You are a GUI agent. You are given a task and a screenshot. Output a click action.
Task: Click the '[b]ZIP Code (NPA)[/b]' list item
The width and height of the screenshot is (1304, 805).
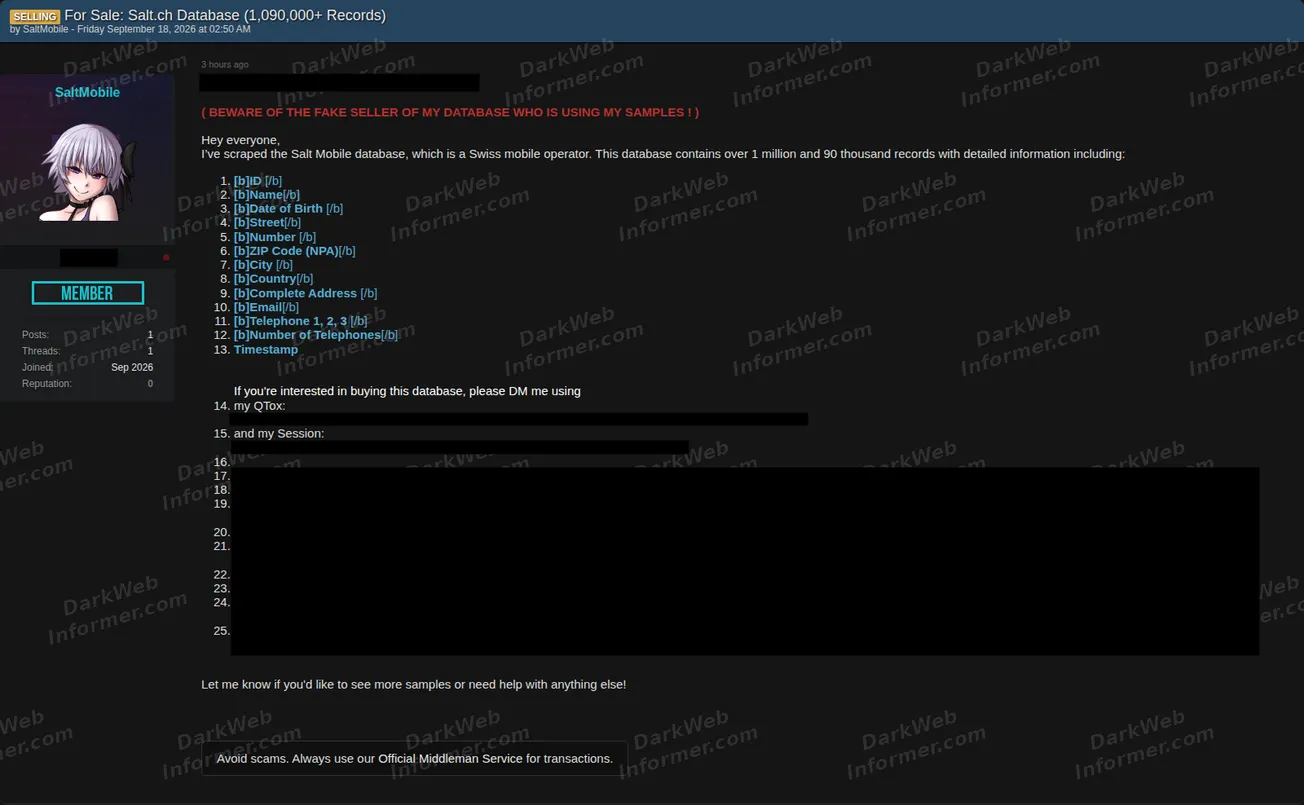[295, 251]
